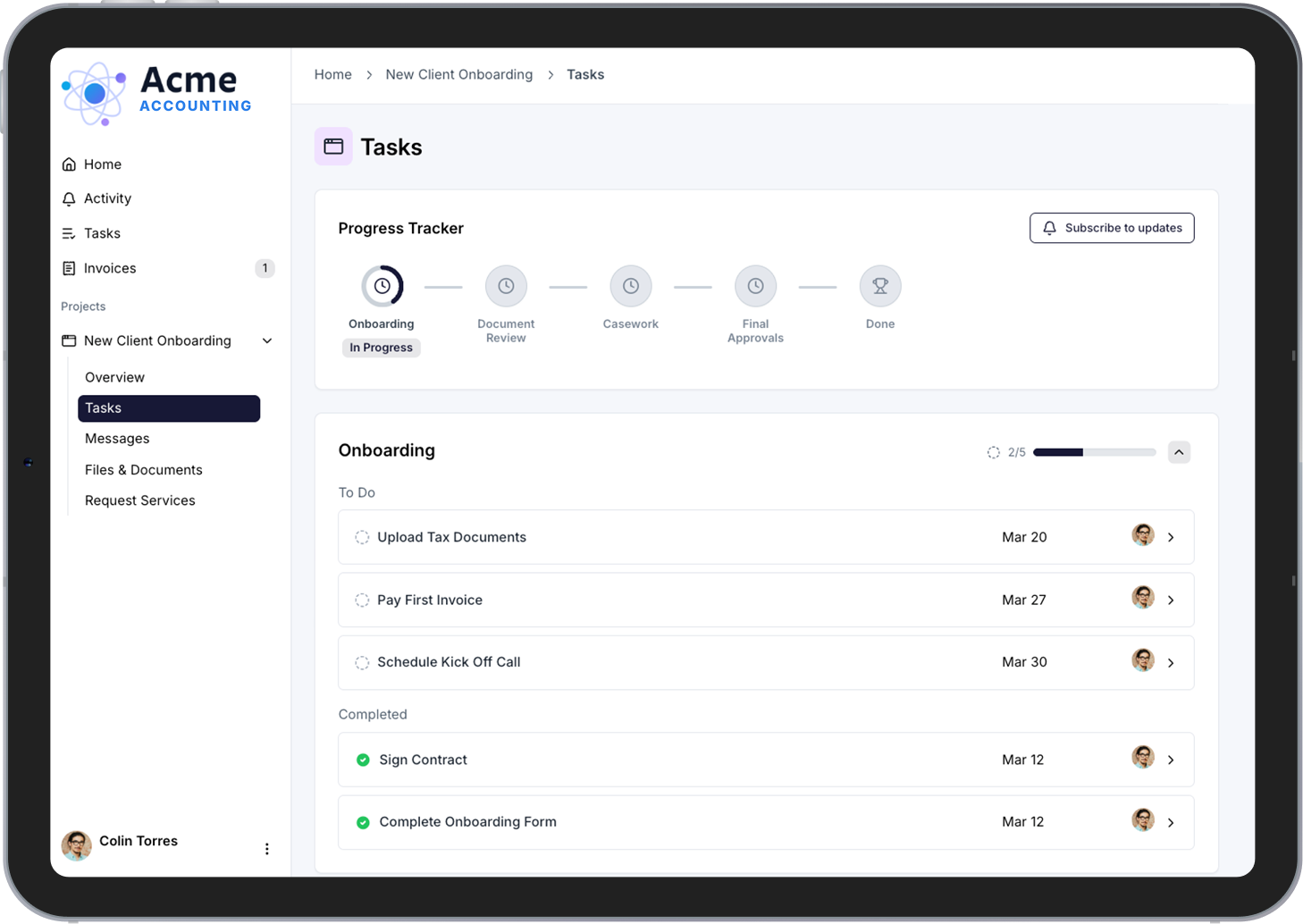Click the Document Review stage label

506,331
